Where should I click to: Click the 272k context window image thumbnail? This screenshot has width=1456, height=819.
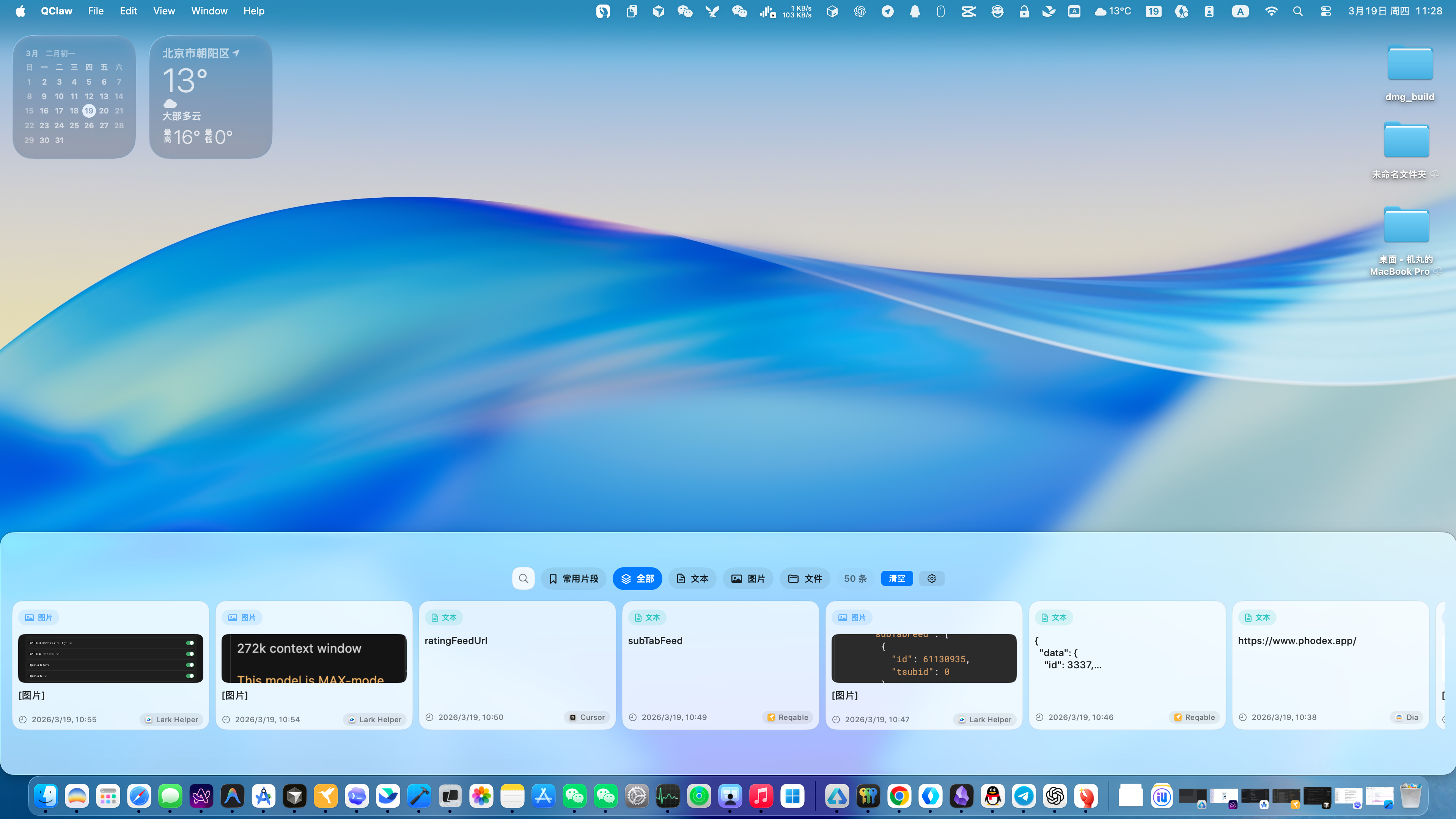[314, 658]
